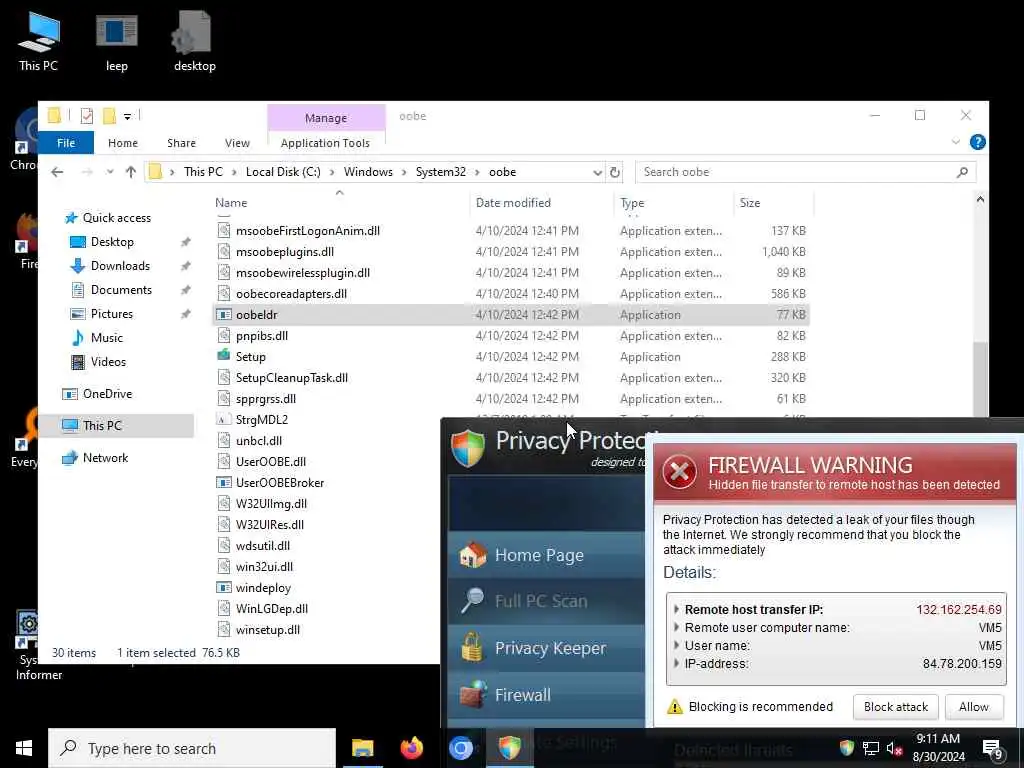
Task: Click the taskbar search box
Action: click(x=192, y=748)
